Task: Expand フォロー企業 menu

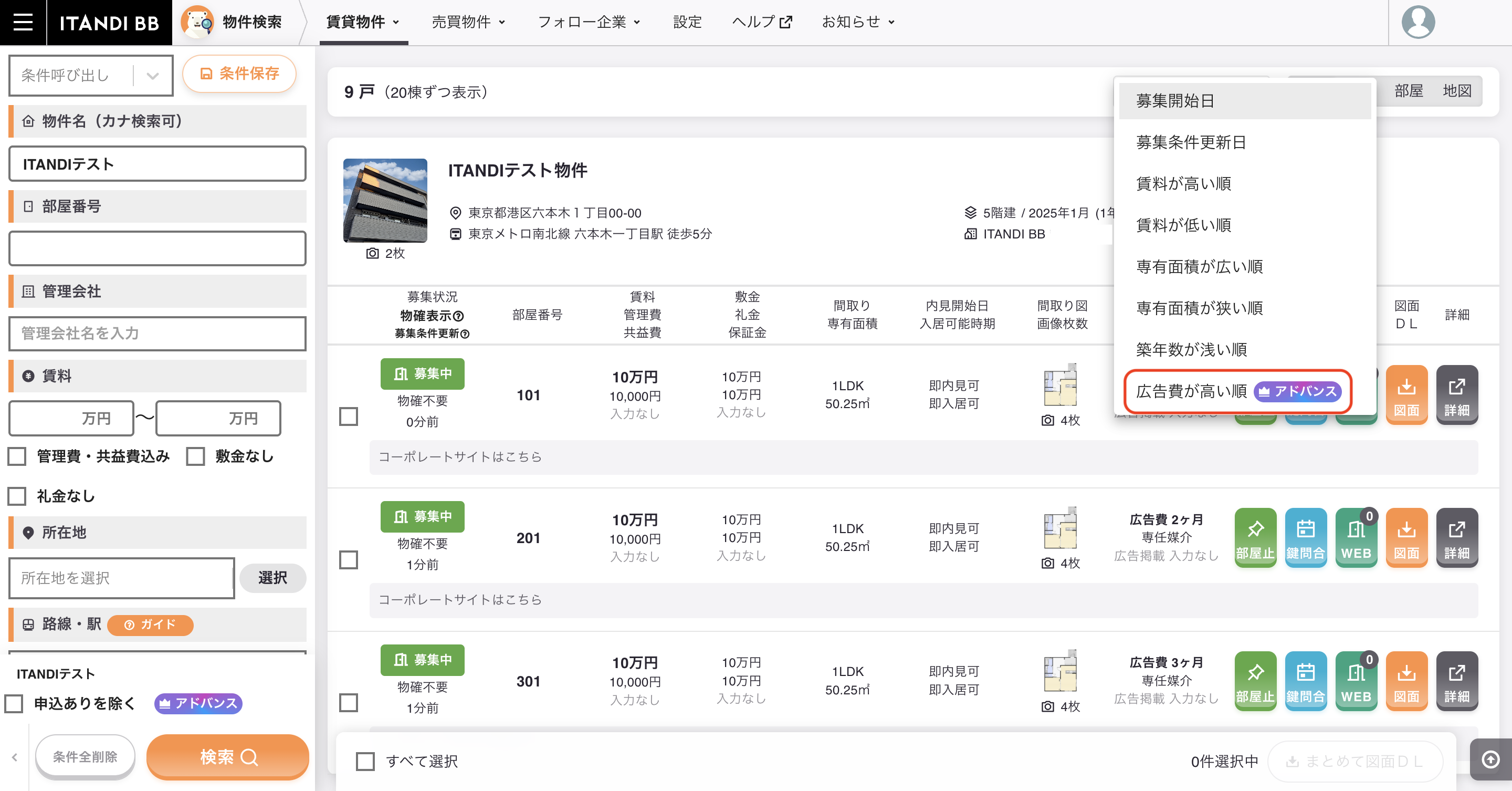Action: (589, 22)
